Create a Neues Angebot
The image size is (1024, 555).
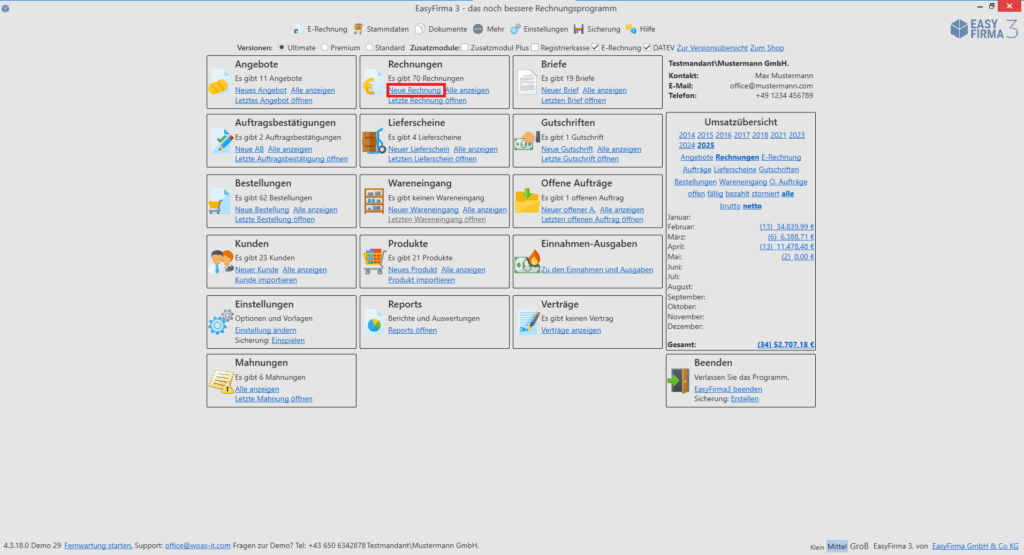(261, 90)
